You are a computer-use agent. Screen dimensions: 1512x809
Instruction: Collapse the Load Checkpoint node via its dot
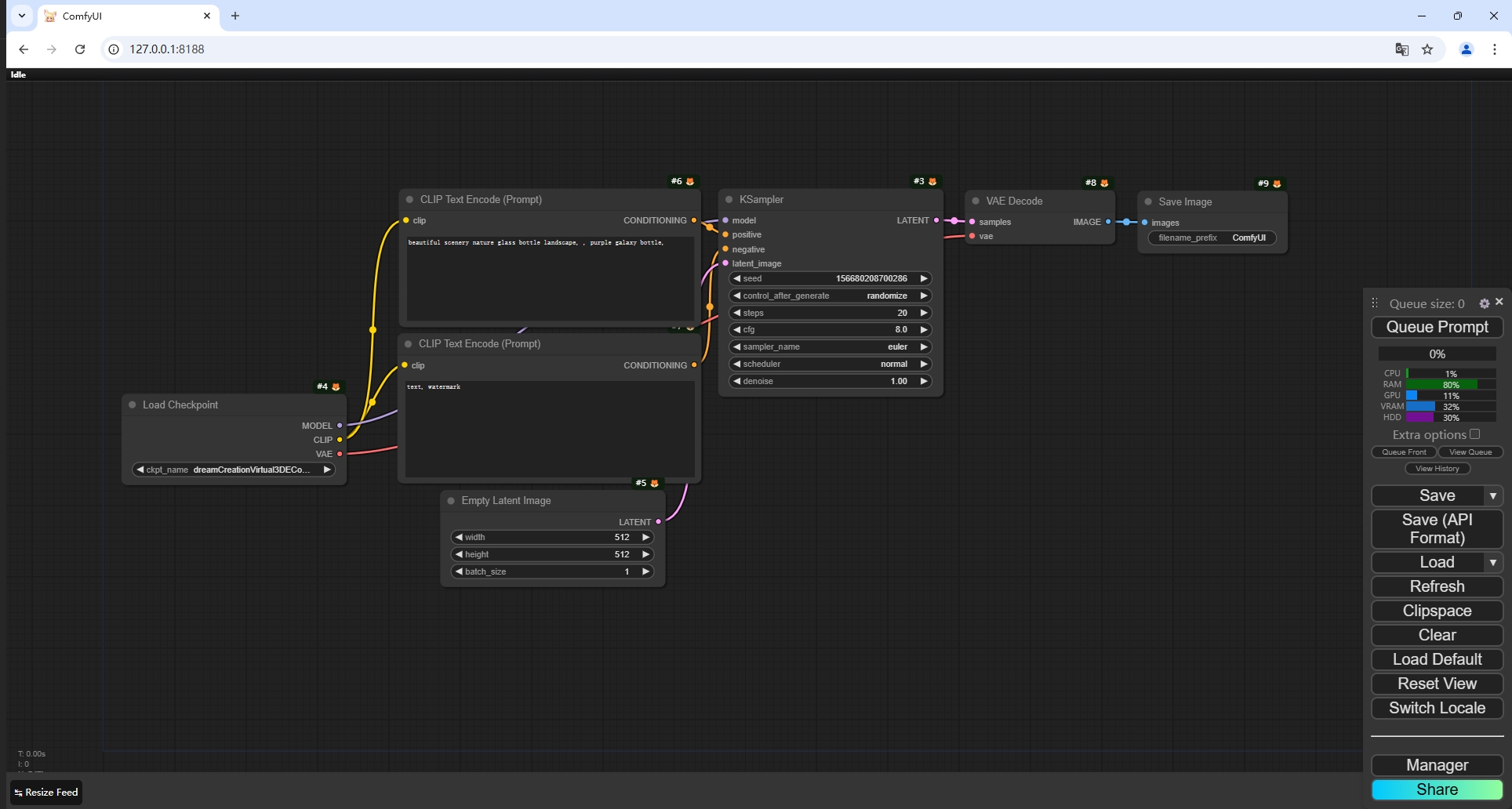(133, 405)
